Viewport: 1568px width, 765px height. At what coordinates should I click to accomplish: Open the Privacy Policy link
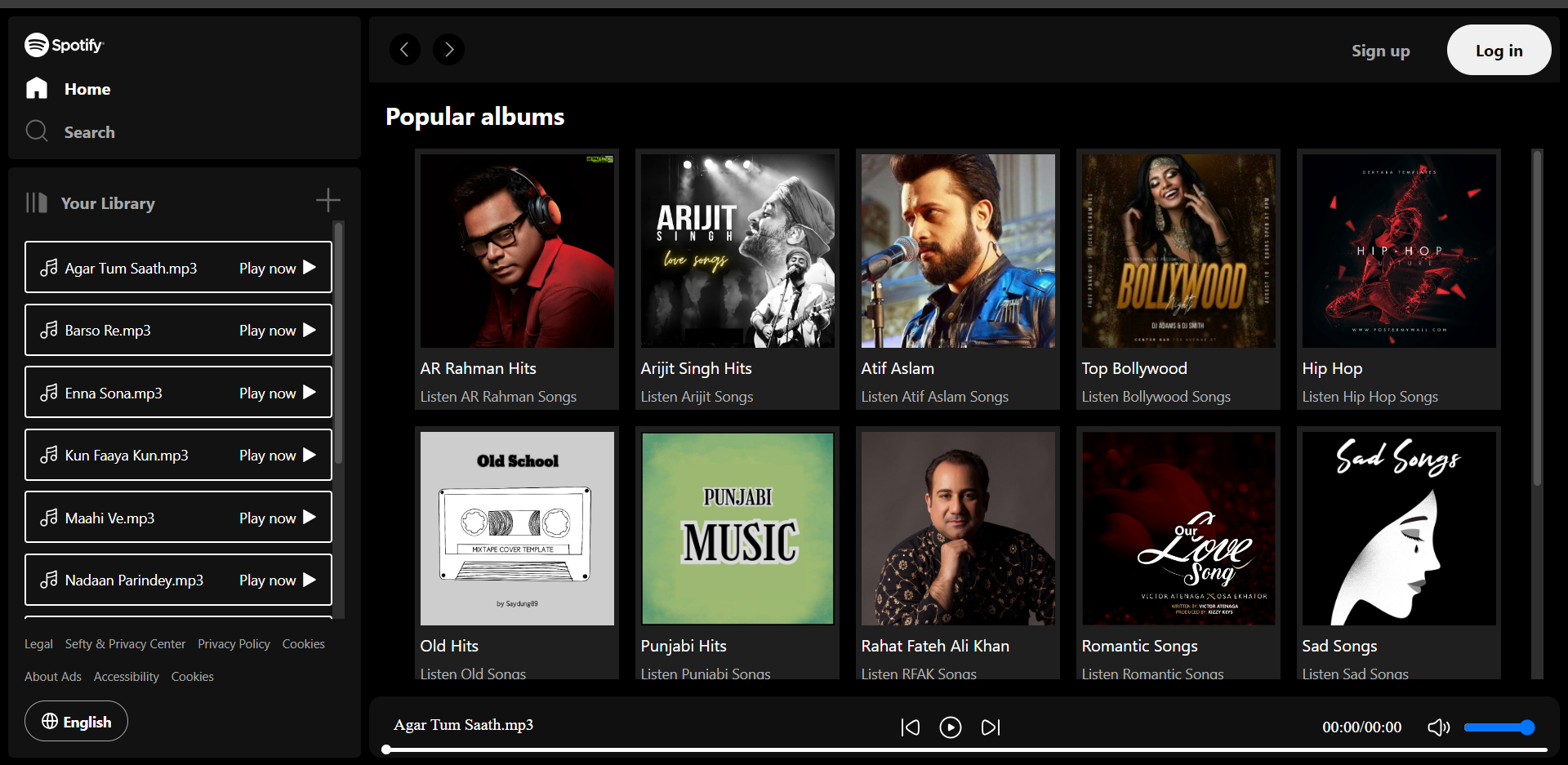coord(234,644)
